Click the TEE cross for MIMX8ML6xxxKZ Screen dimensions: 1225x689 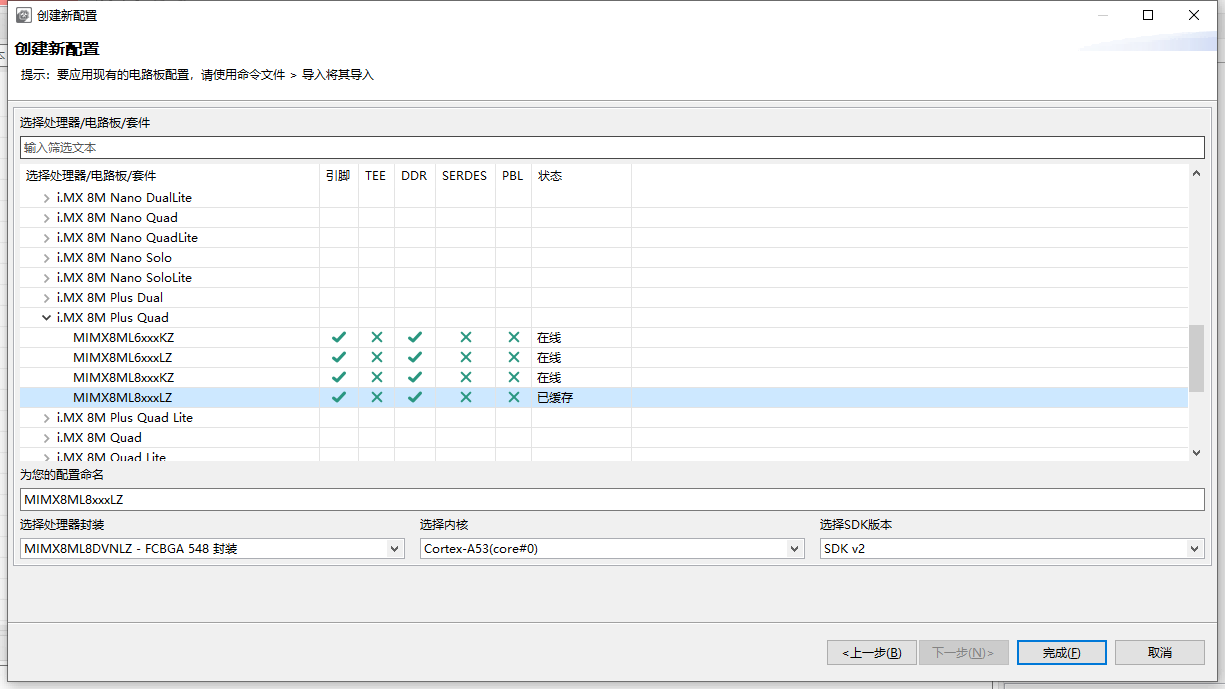377,338
